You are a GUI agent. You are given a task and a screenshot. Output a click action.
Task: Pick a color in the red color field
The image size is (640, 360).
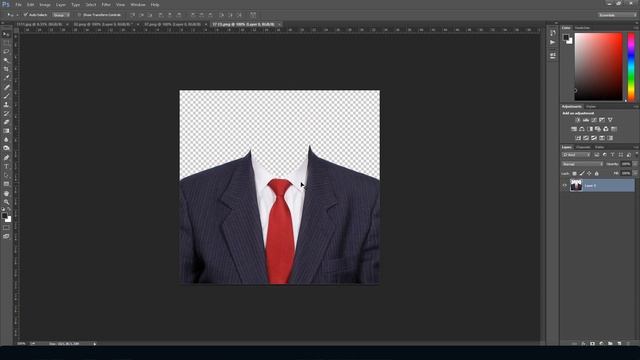coord(598,67)
